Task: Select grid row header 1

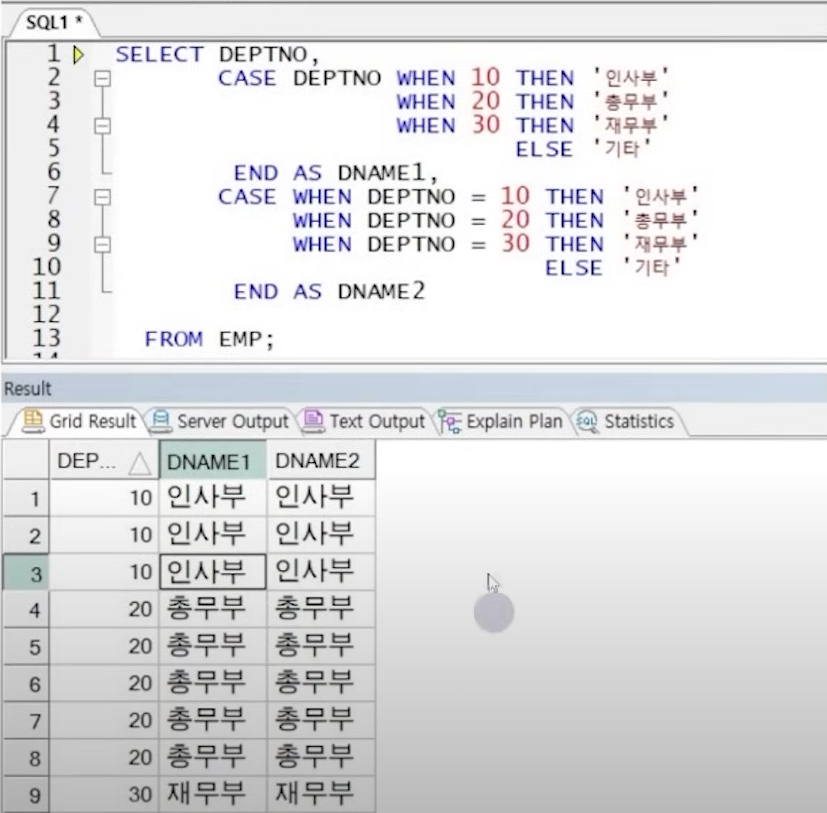Action: (26, 498)
